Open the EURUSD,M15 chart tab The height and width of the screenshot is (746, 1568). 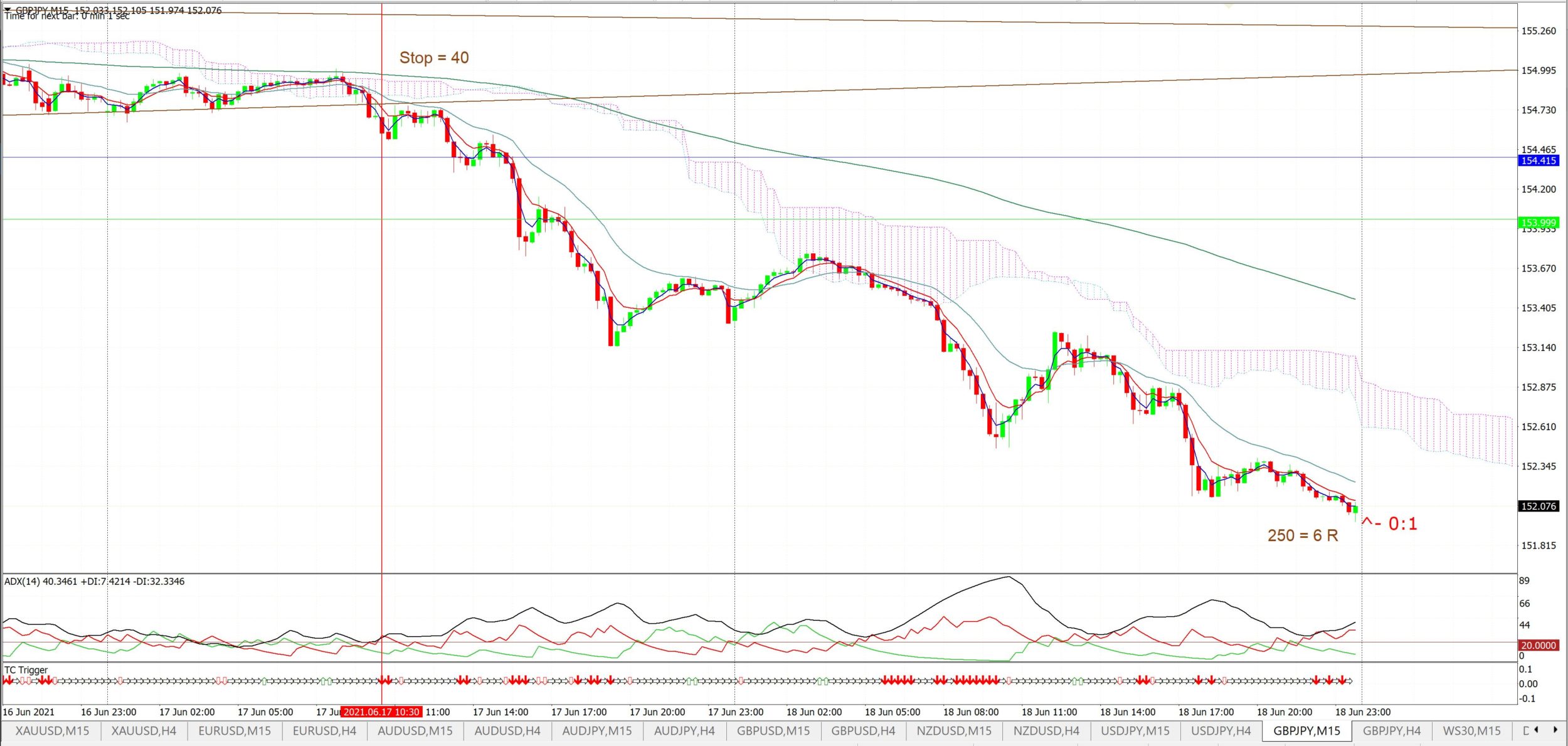point(235,731)
